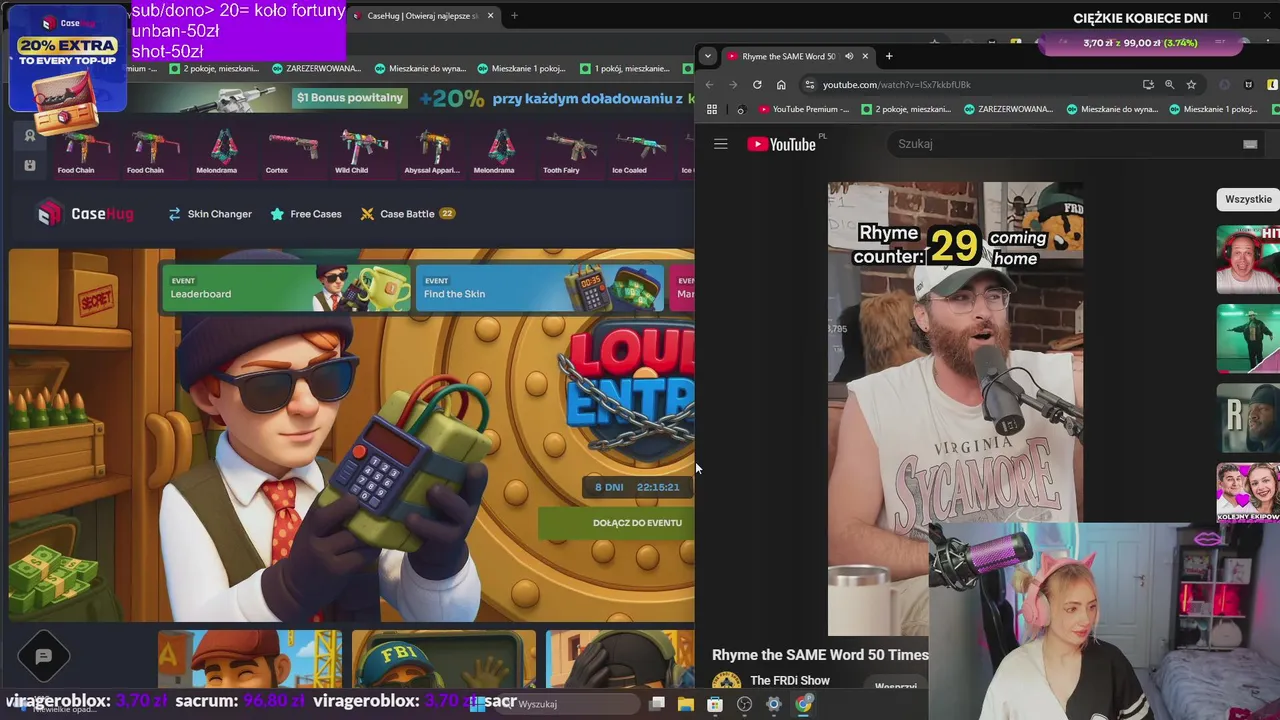Image resolution: width=1280 pixels, height=720 pixels.
Task: Go back in the YouTube browser window
Action: pos(709,85)
